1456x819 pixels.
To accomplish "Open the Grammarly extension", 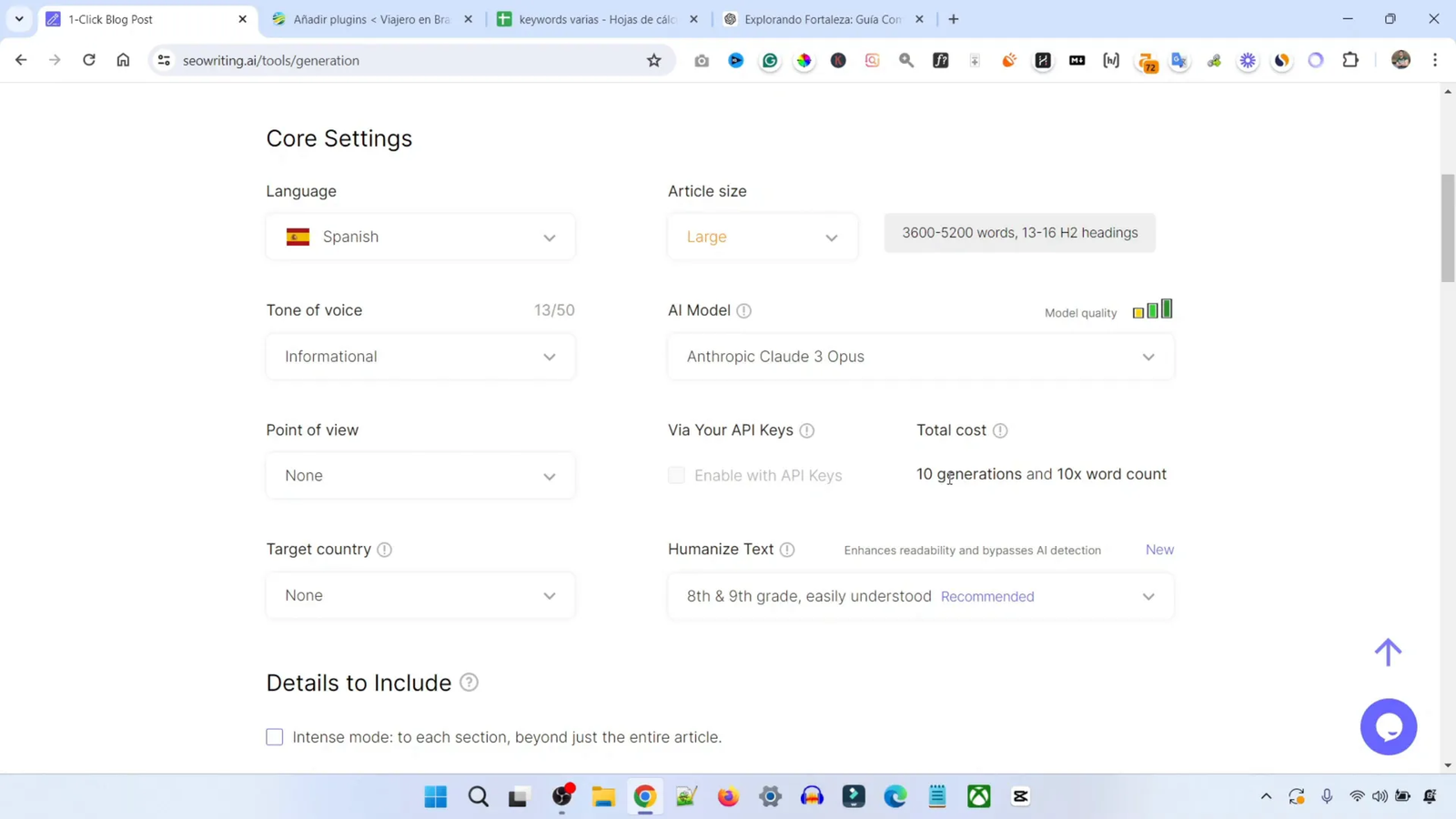I will (770, 60).
